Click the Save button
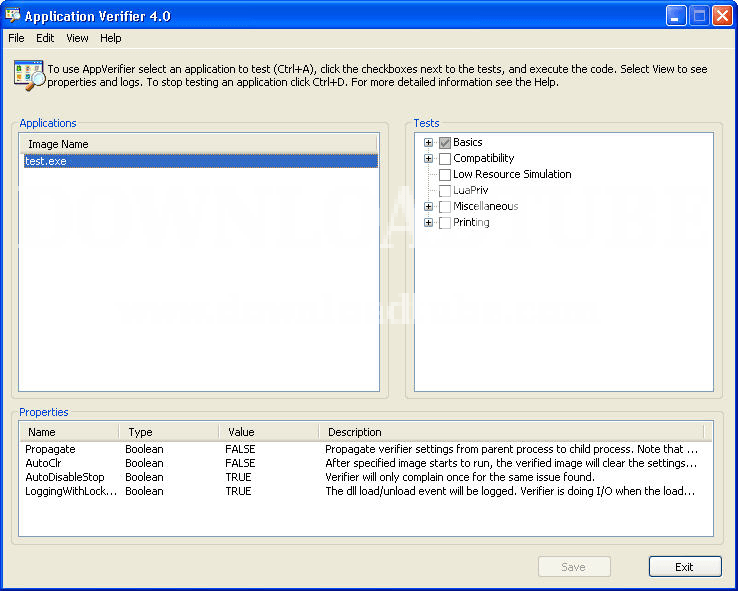The image size is (738, 591). pyautogui.click(x=574, y=567)
